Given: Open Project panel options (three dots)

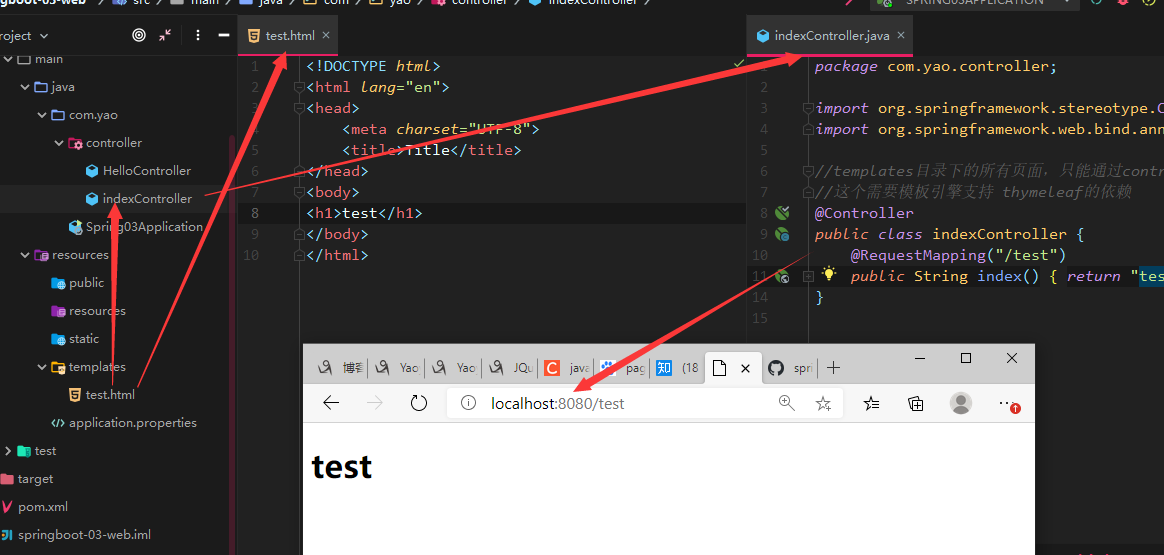Looking at the screenshot, I should [x=197, y=35].
